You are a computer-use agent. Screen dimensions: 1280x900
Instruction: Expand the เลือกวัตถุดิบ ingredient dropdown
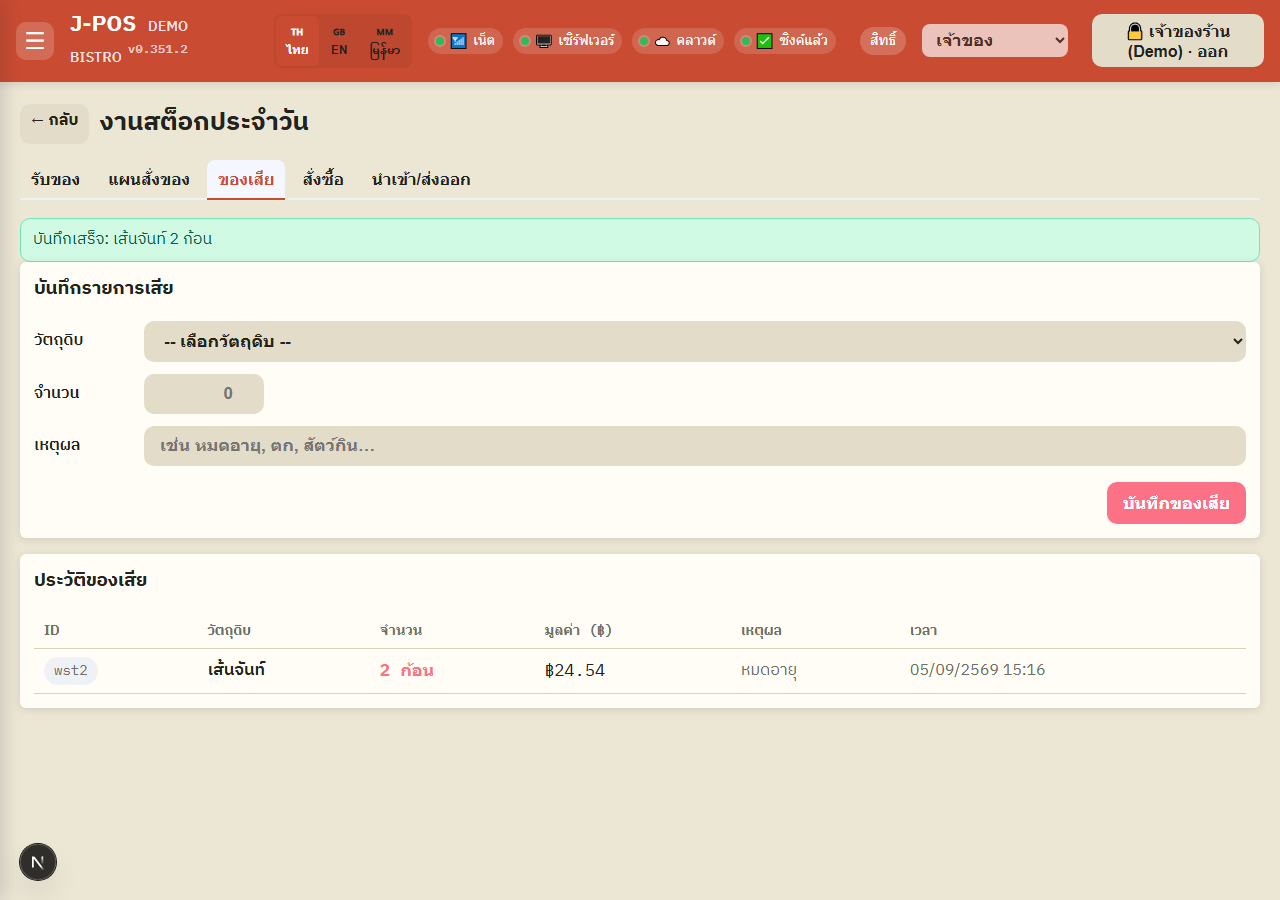[695, 341]
